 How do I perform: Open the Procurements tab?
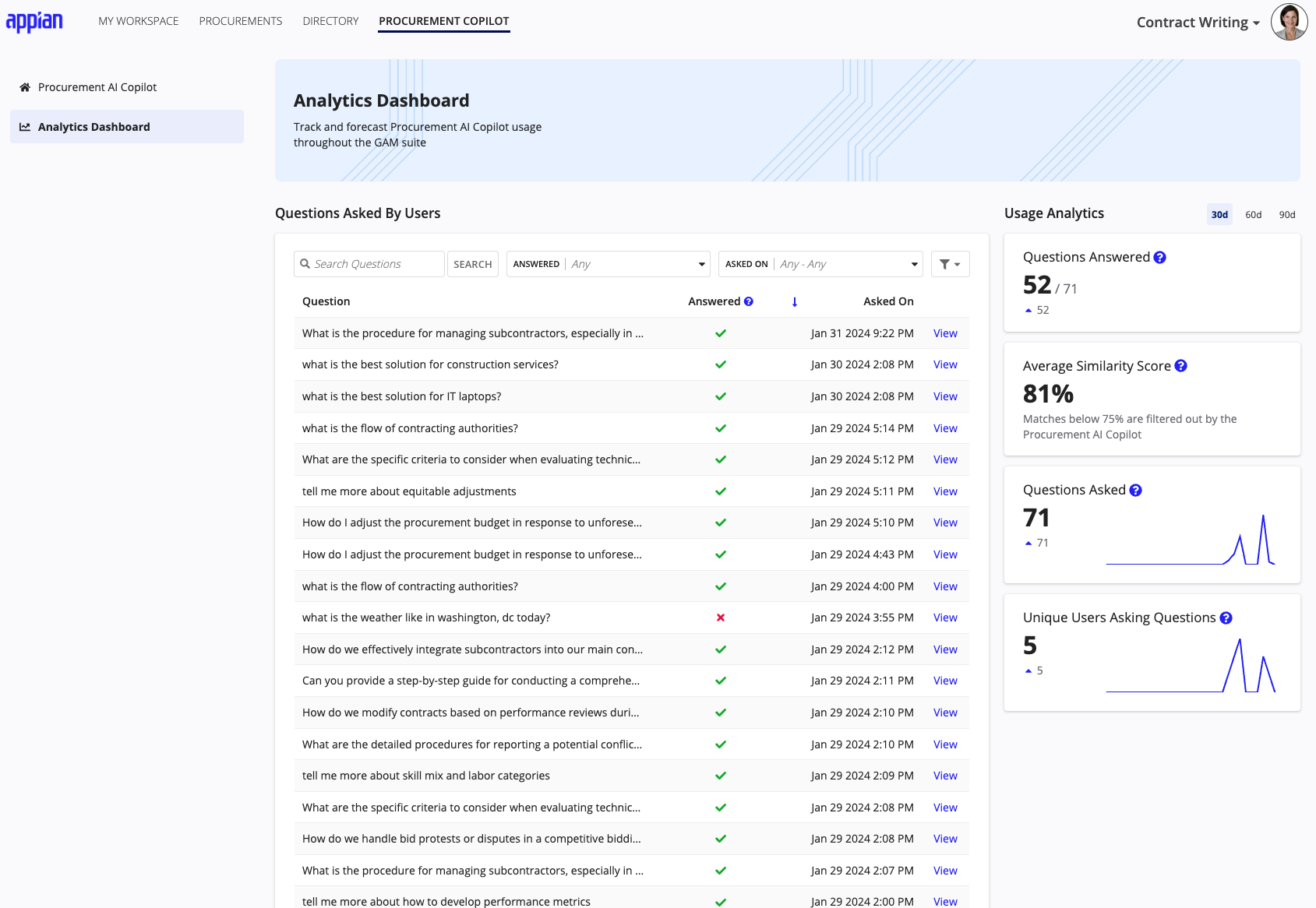241,21
